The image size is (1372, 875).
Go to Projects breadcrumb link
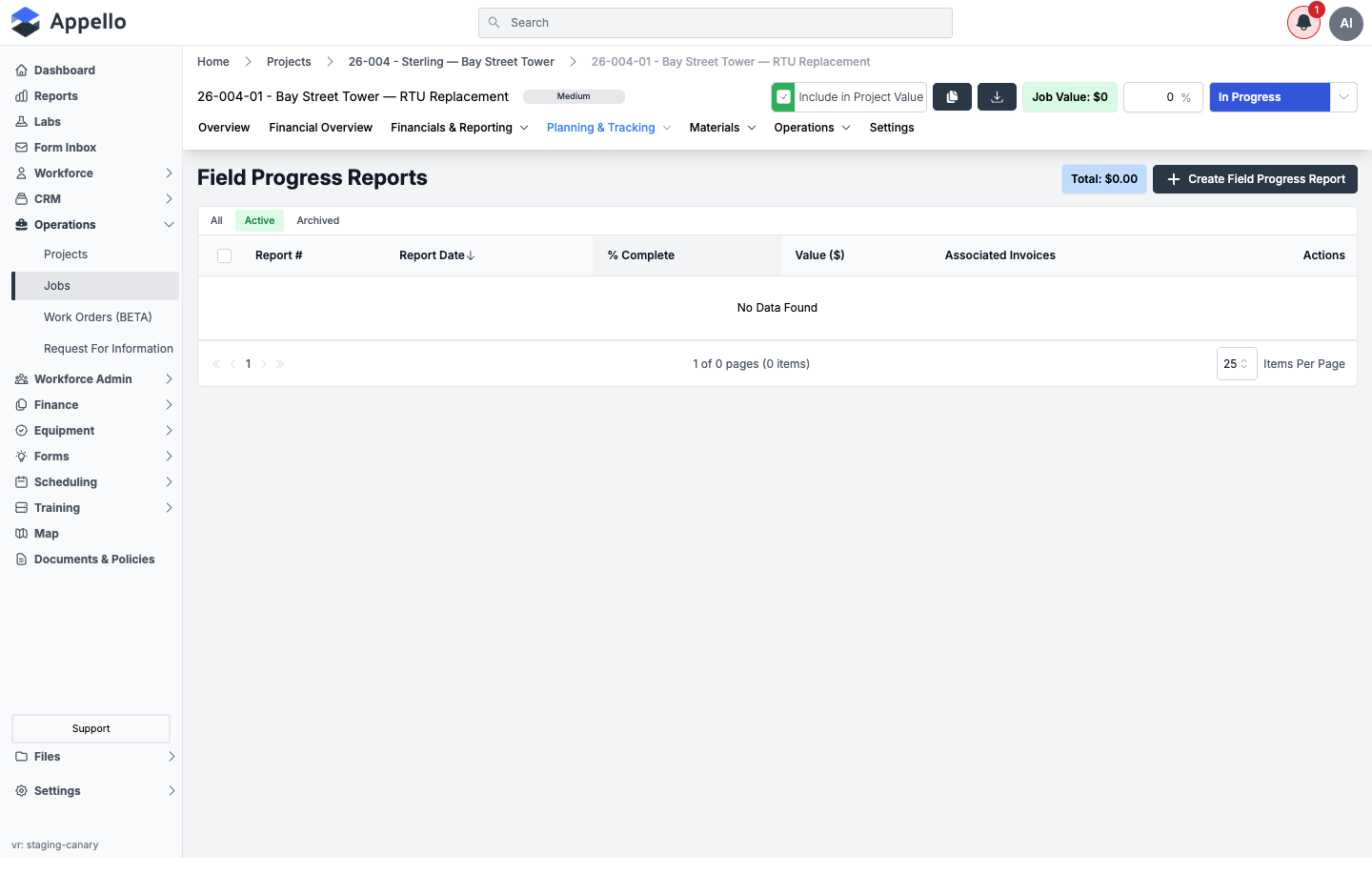click(289, 62)
